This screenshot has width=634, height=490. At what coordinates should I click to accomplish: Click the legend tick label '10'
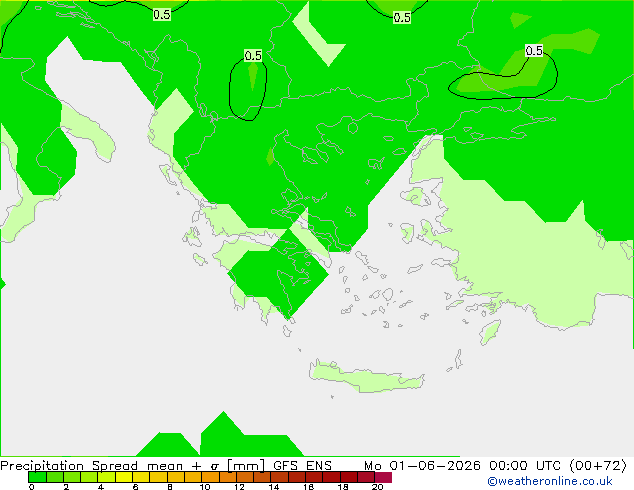(205, 487)
